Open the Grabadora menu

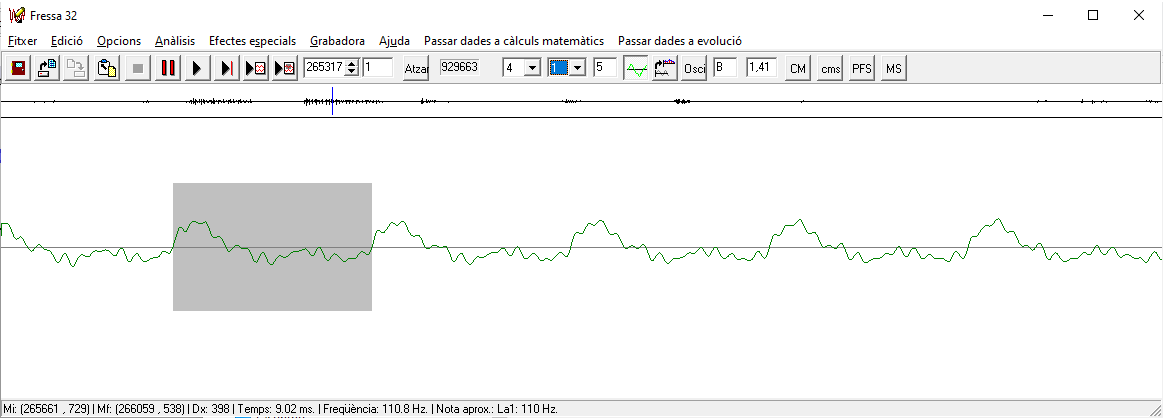pyautogui.click(x=337, y=41)
